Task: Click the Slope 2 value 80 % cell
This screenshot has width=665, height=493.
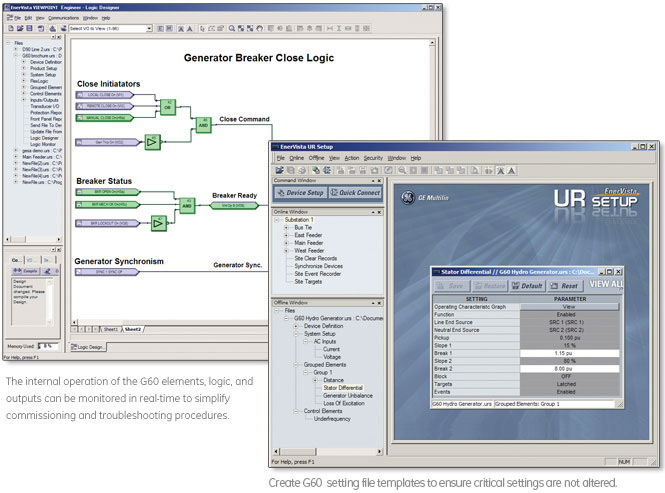Action: 569,361
